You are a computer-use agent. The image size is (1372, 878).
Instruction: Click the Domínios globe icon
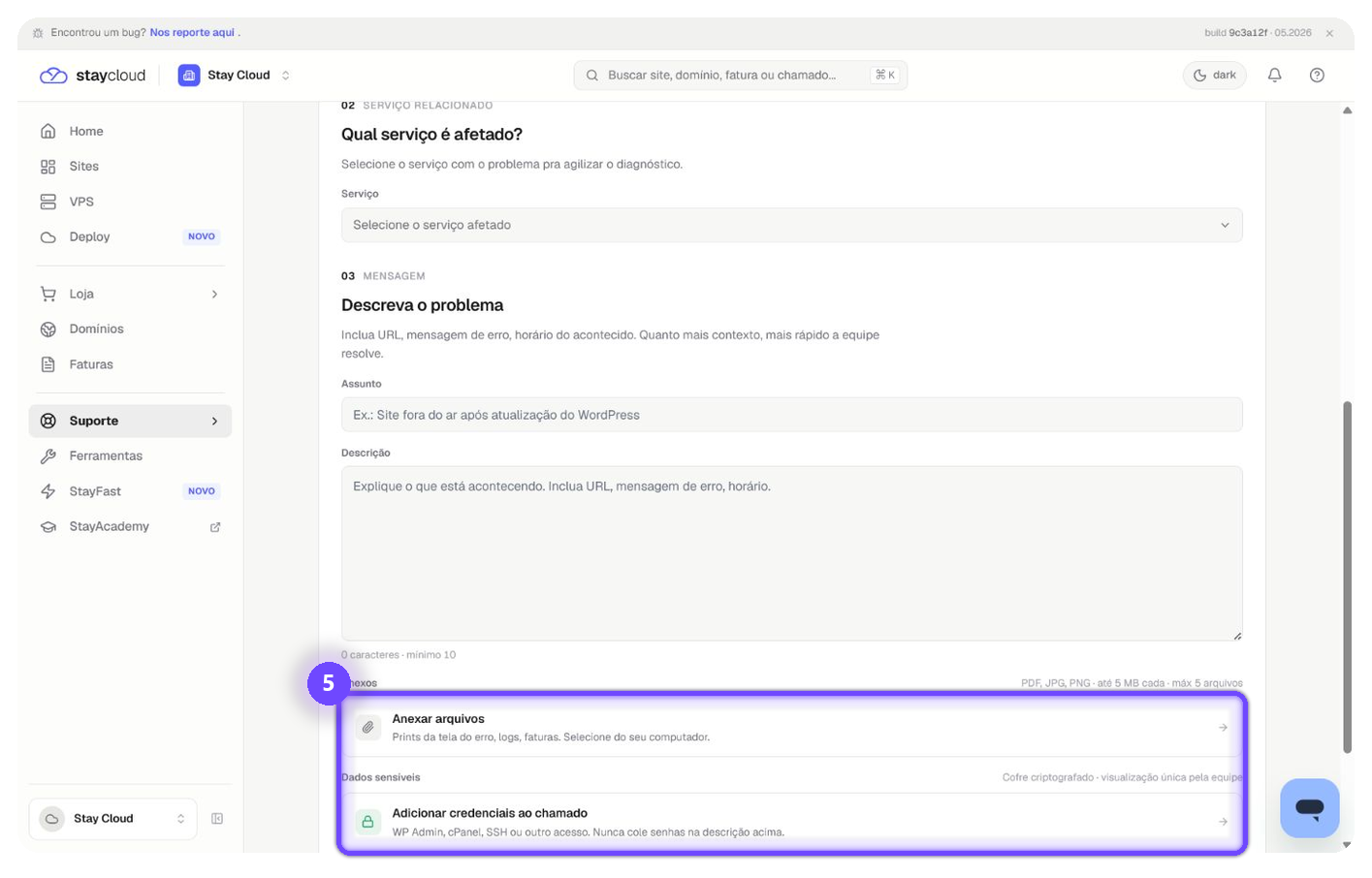[48, 329]
